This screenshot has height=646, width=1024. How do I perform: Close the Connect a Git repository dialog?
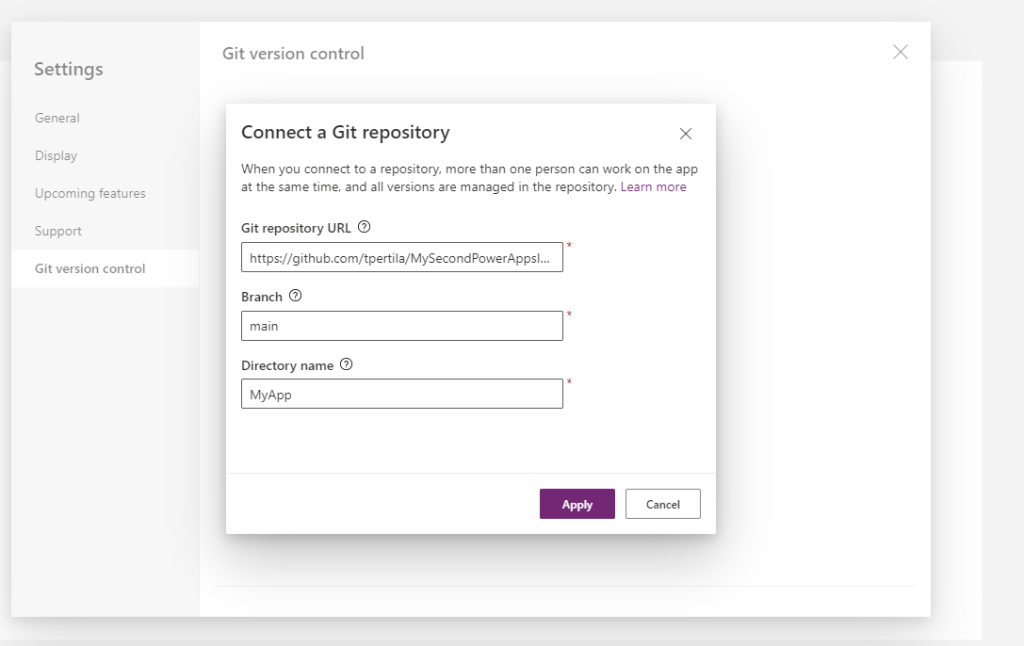pos(685,134)
